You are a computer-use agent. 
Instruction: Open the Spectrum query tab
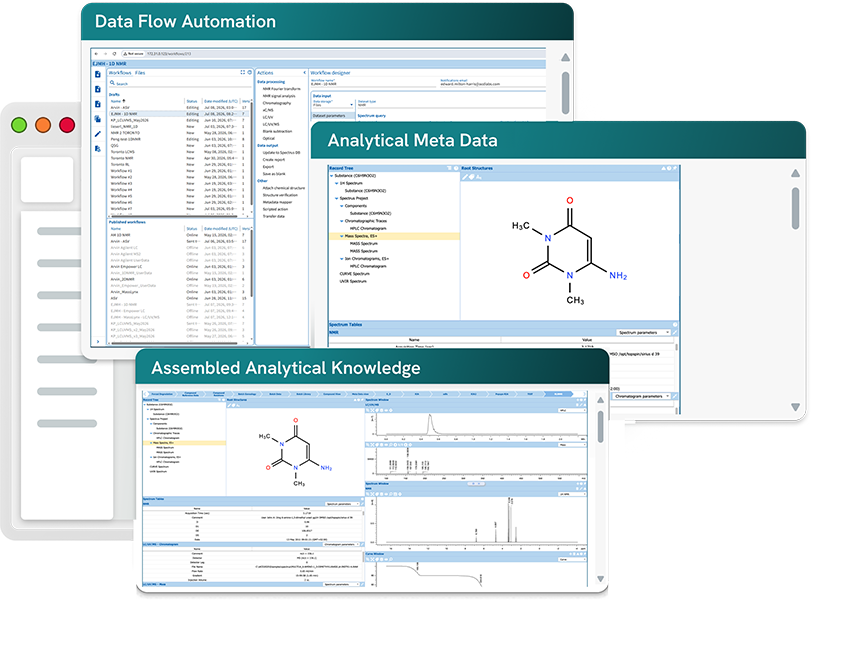point(372,115)
